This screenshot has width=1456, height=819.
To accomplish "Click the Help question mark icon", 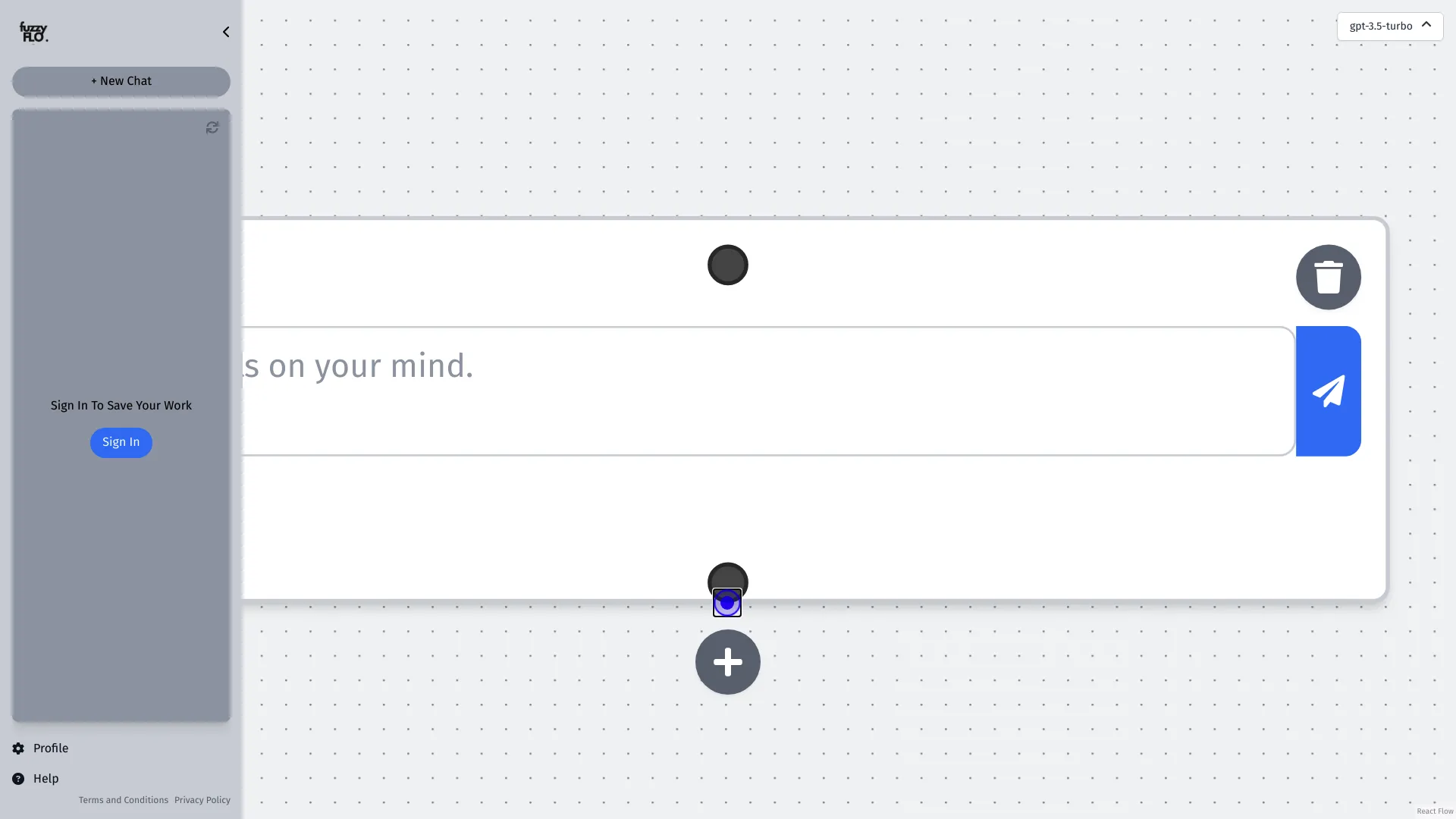I will 18,778.
